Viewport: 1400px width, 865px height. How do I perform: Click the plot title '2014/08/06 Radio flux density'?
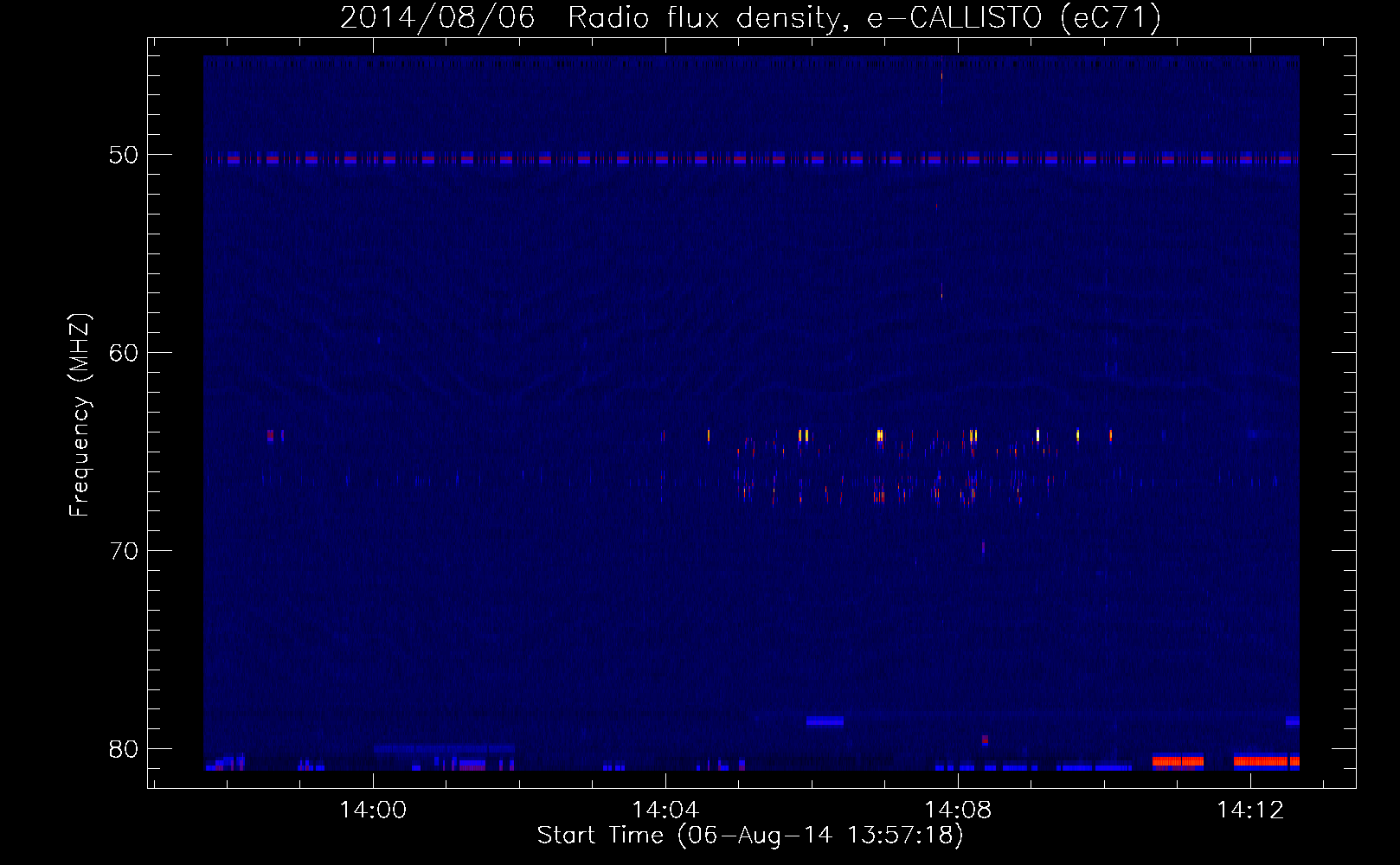point(750,18)
